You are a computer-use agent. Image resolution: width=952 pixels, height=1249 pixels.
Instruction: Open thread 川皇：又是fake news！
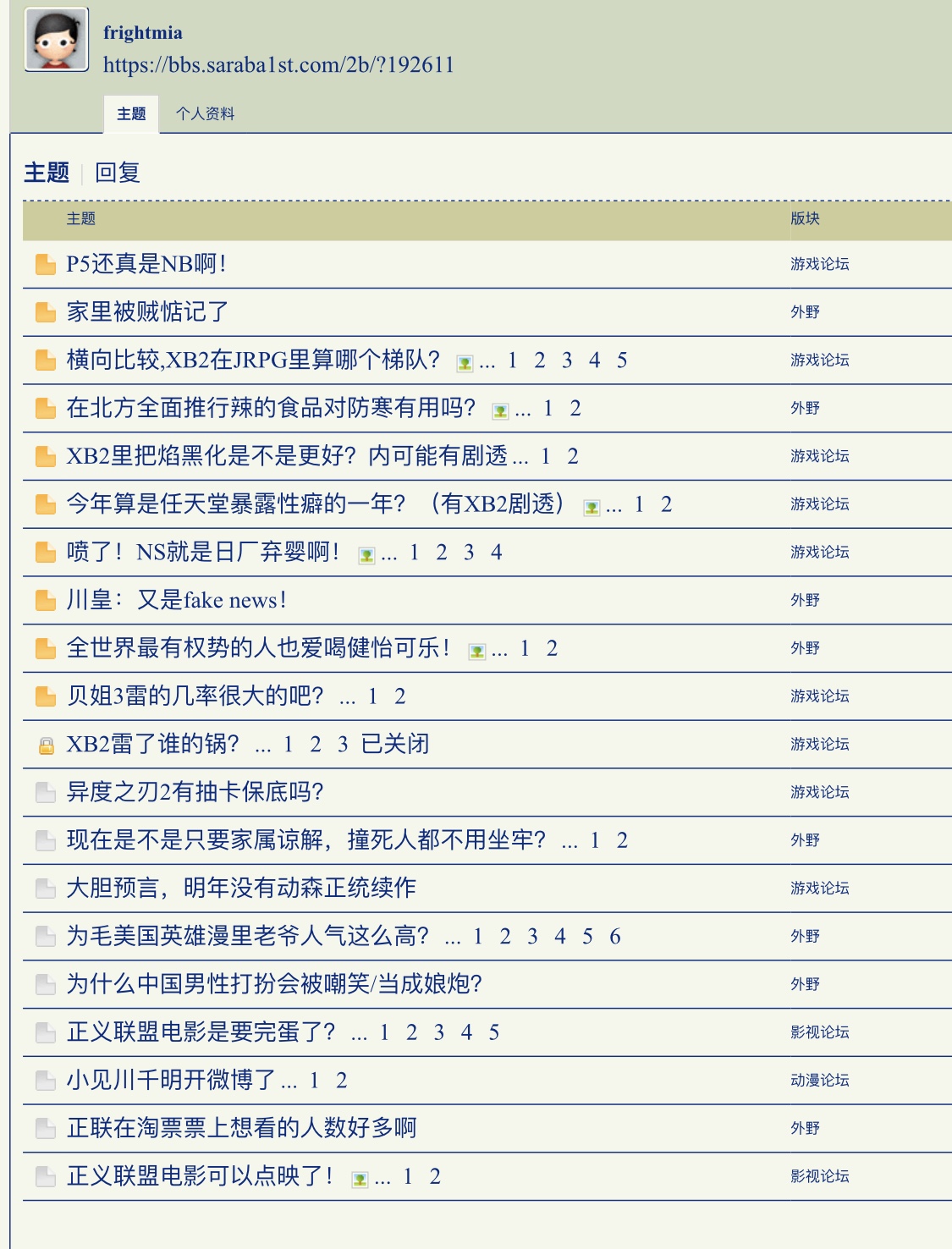[x=177, y=600]
